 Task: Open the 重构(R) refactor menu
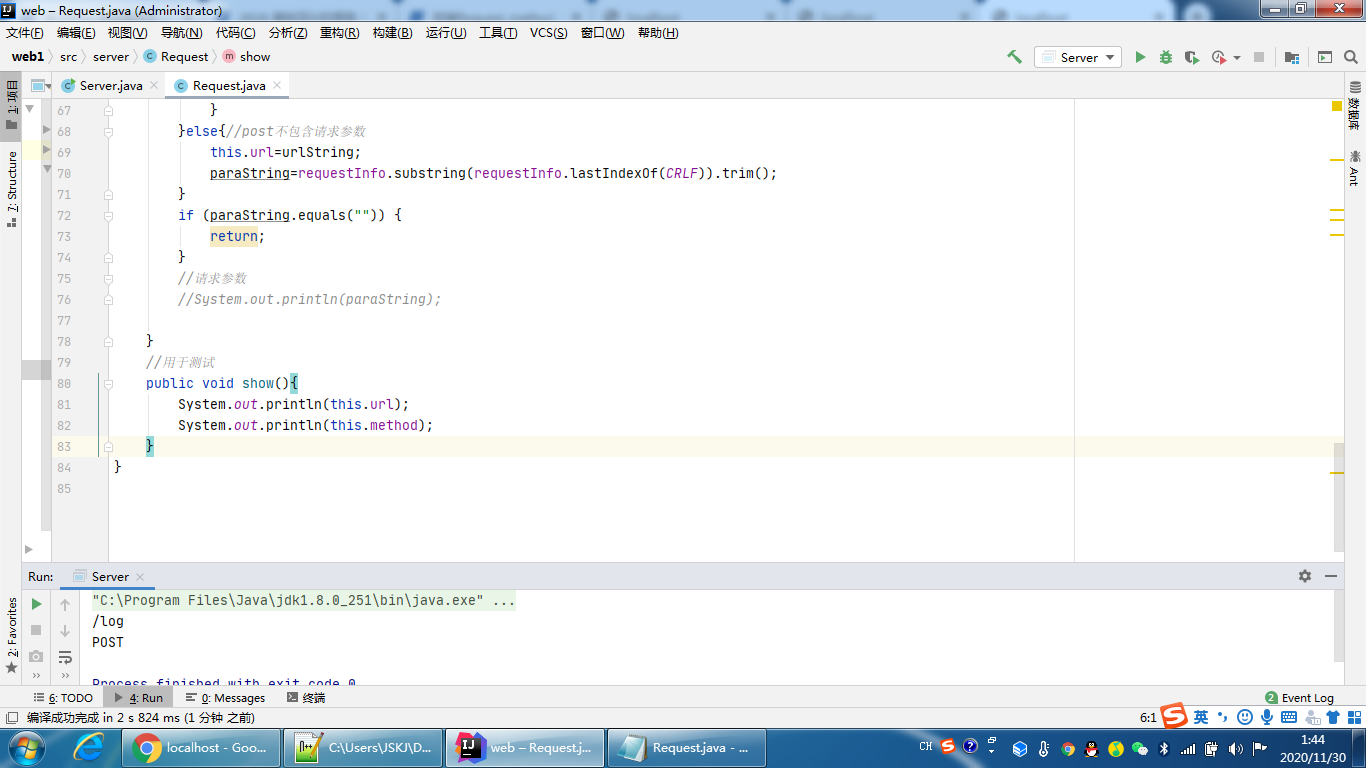tap(340, 33)
